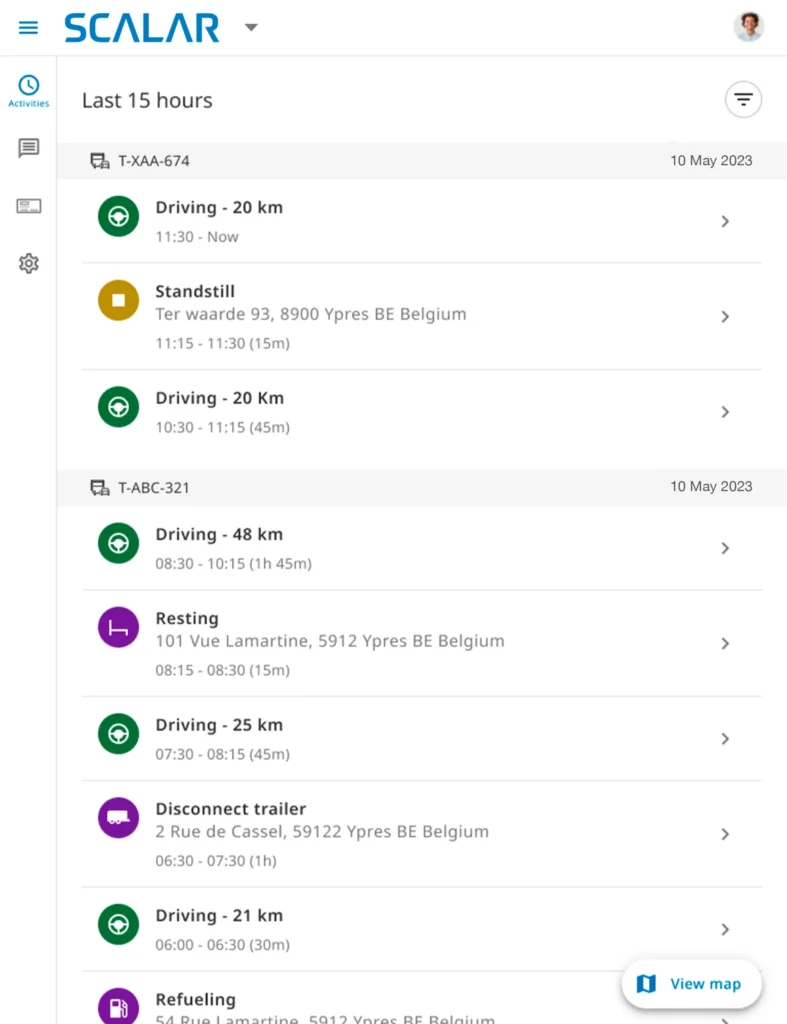Expand Driving 20 km 11:30 - Now chevron

(725, 221)
